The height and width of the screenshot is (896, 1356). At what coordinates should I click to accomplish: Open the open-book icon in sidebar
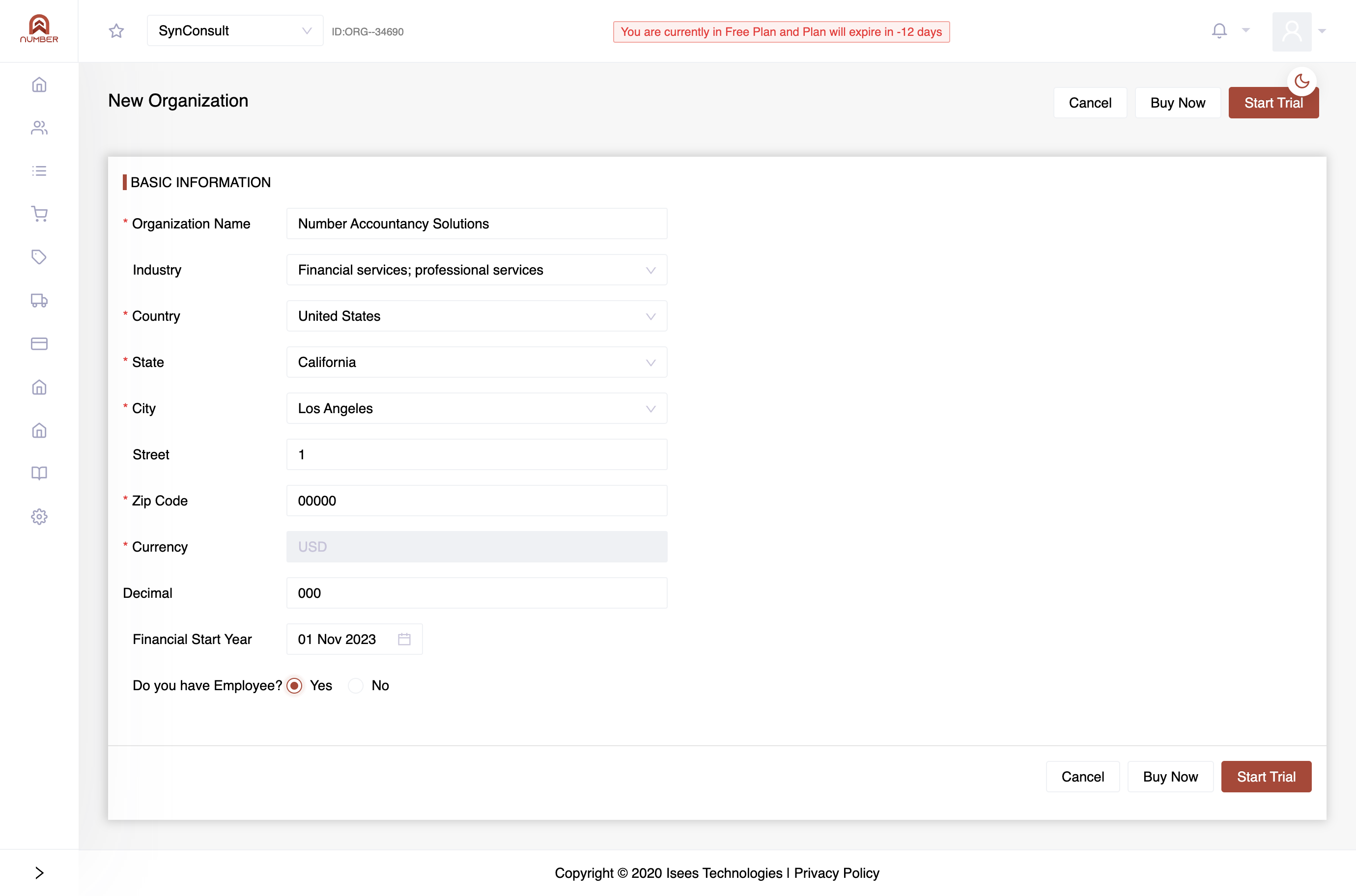(x=39, y=473)
